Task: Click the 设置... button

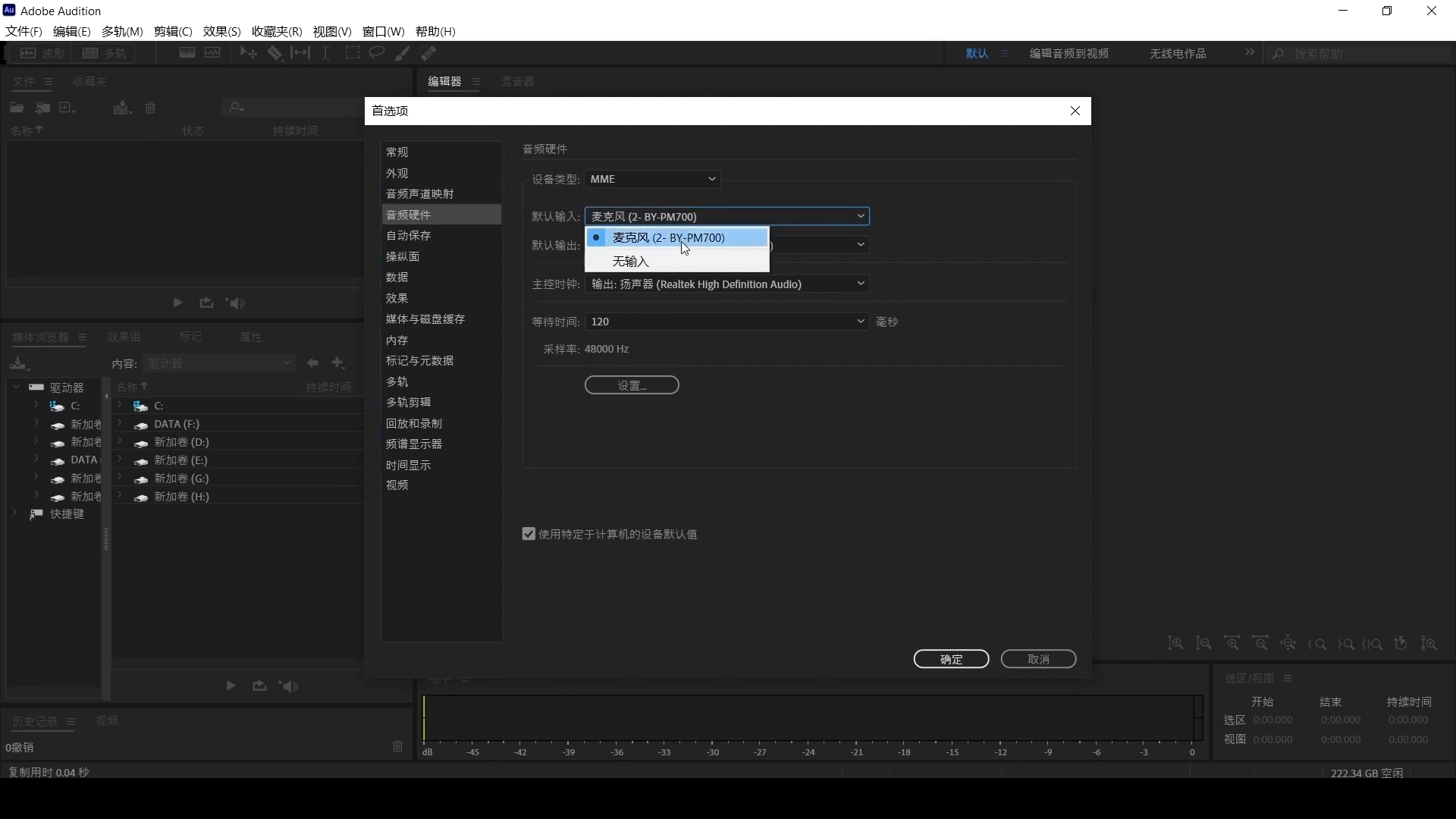Action: click(x=631, y=385)
